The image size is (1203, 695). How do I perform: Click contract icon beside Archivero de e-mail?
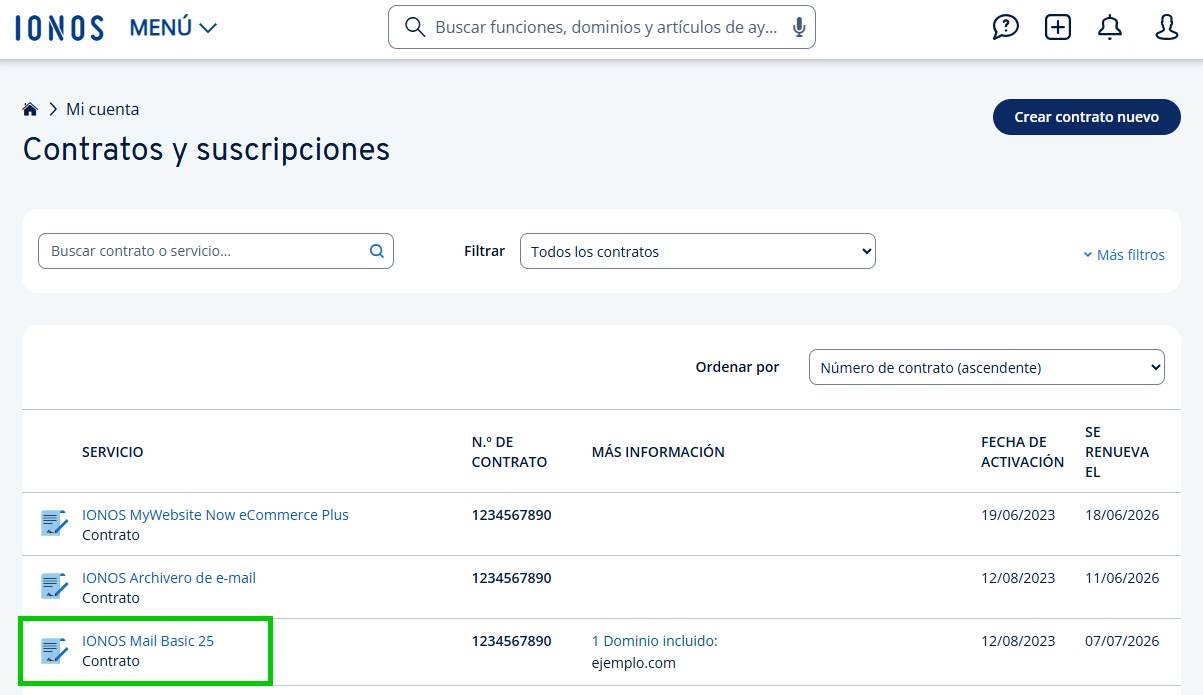click(x=54, y=585)
